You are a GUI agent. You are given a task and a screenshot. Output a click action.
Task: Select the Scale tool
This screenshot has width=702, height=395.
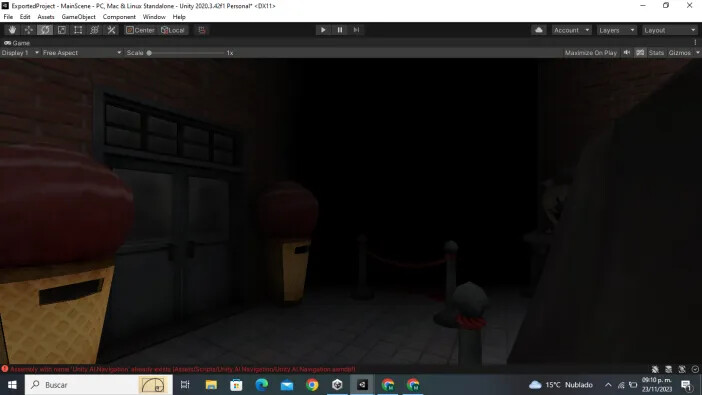coord(62,30)
